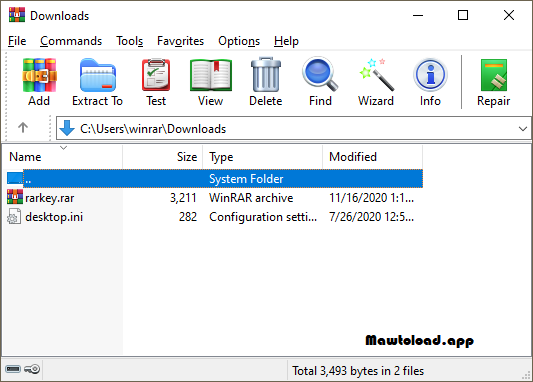Launch the Wizard wand tool
The width and height of the screenshot is (533, 382).
tap(376, 75)
